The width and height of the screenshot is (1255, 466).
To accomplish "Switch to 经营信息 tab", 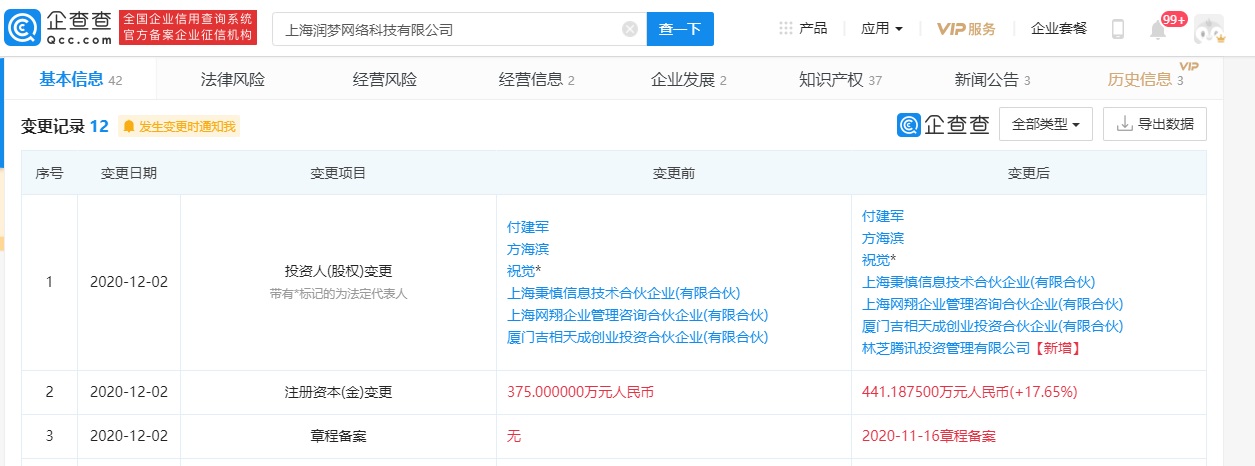I will click(537, 79).
